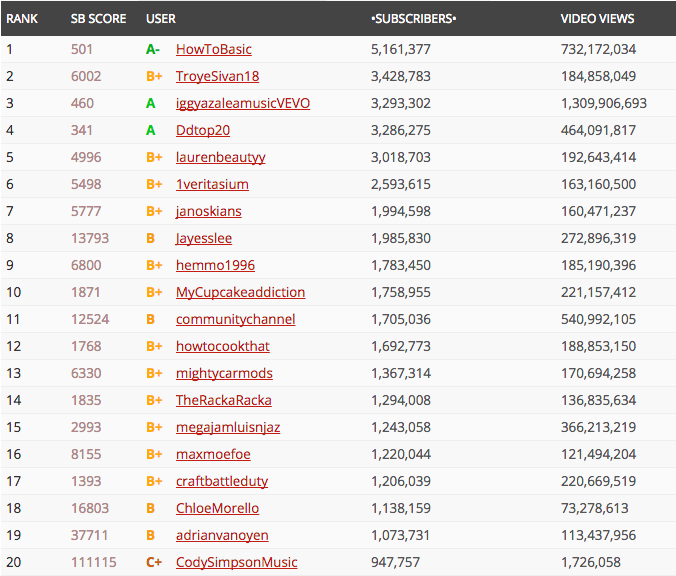Screen dimensions: 676x576
Task: Click video views 163,160,500
Action: pyautogui.click(x=598, y=185)
